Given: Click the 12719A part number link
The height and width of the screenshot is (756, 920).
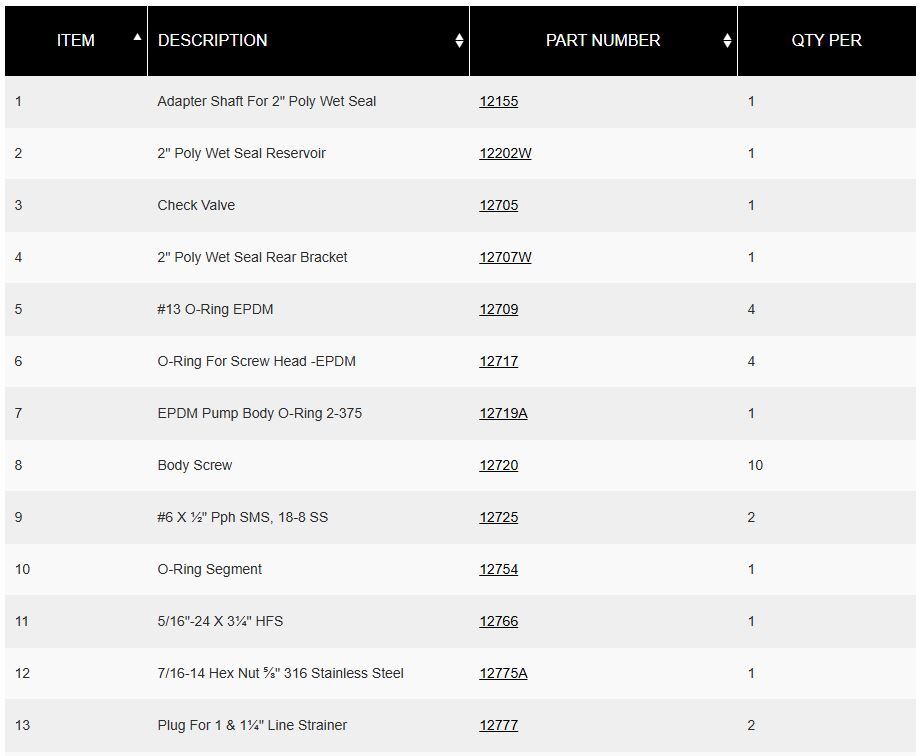Looking at the screenshot, I should [x=503, y=413].
